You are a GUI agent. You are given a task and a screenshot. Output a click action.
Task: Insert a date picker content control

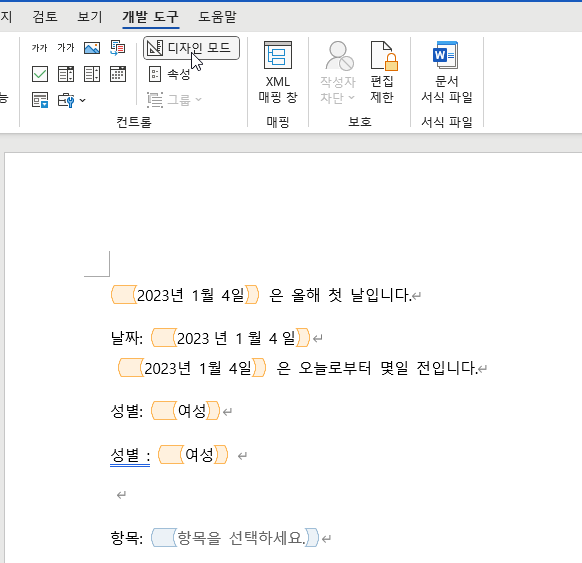118,74
